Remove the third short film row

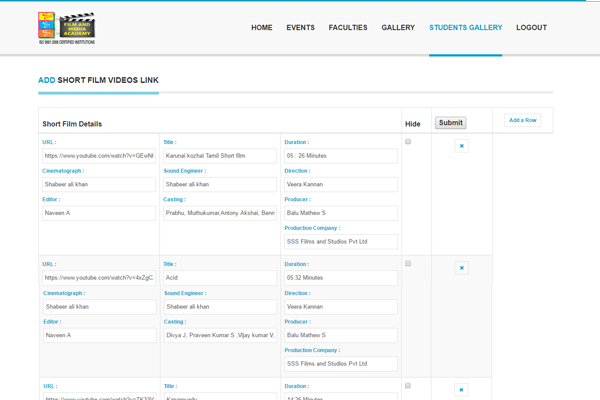click(x=461, y=389)
